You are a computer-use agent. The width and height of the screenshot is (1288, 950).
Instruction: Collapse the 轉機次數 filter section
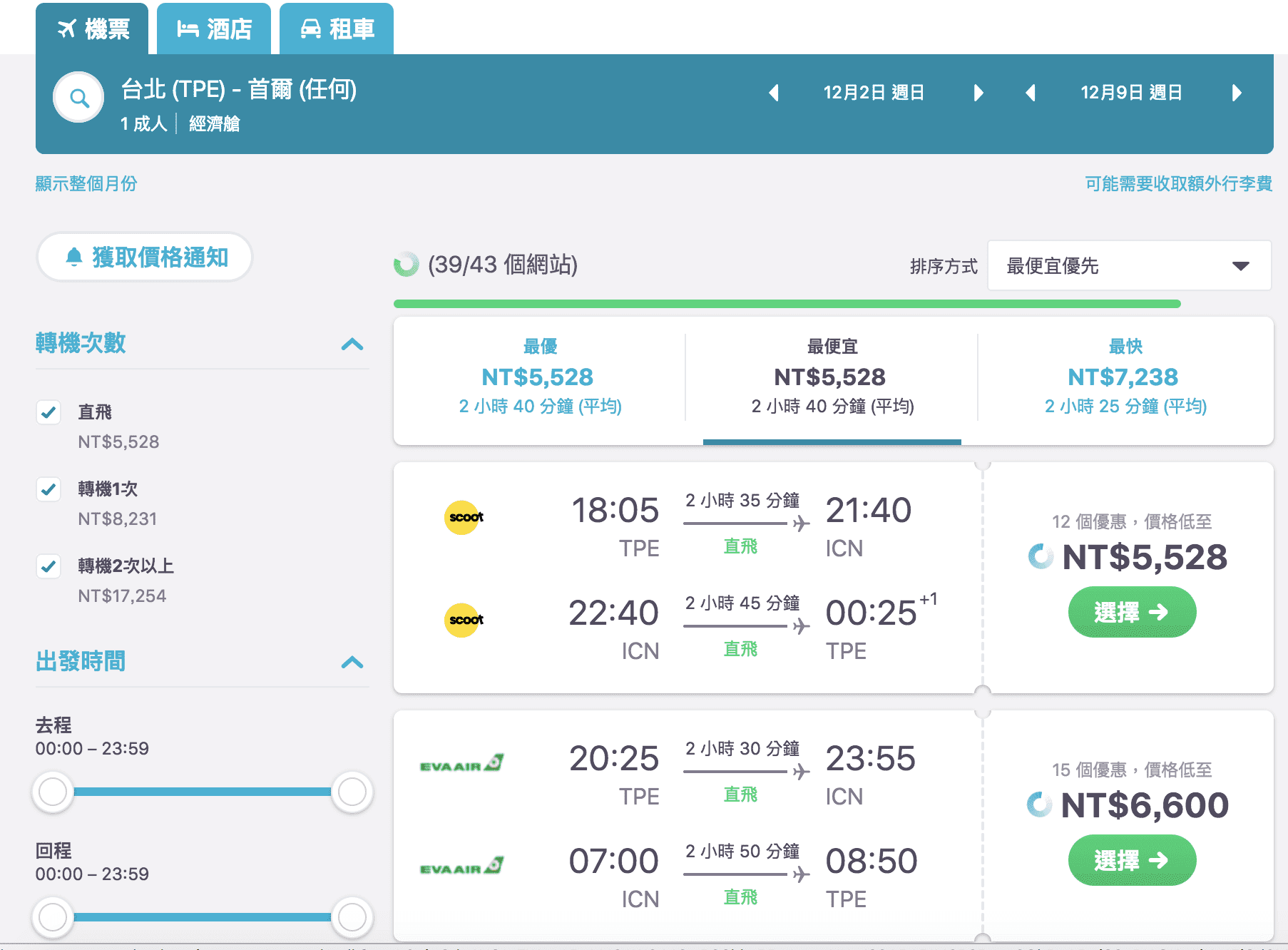(350, 344)
